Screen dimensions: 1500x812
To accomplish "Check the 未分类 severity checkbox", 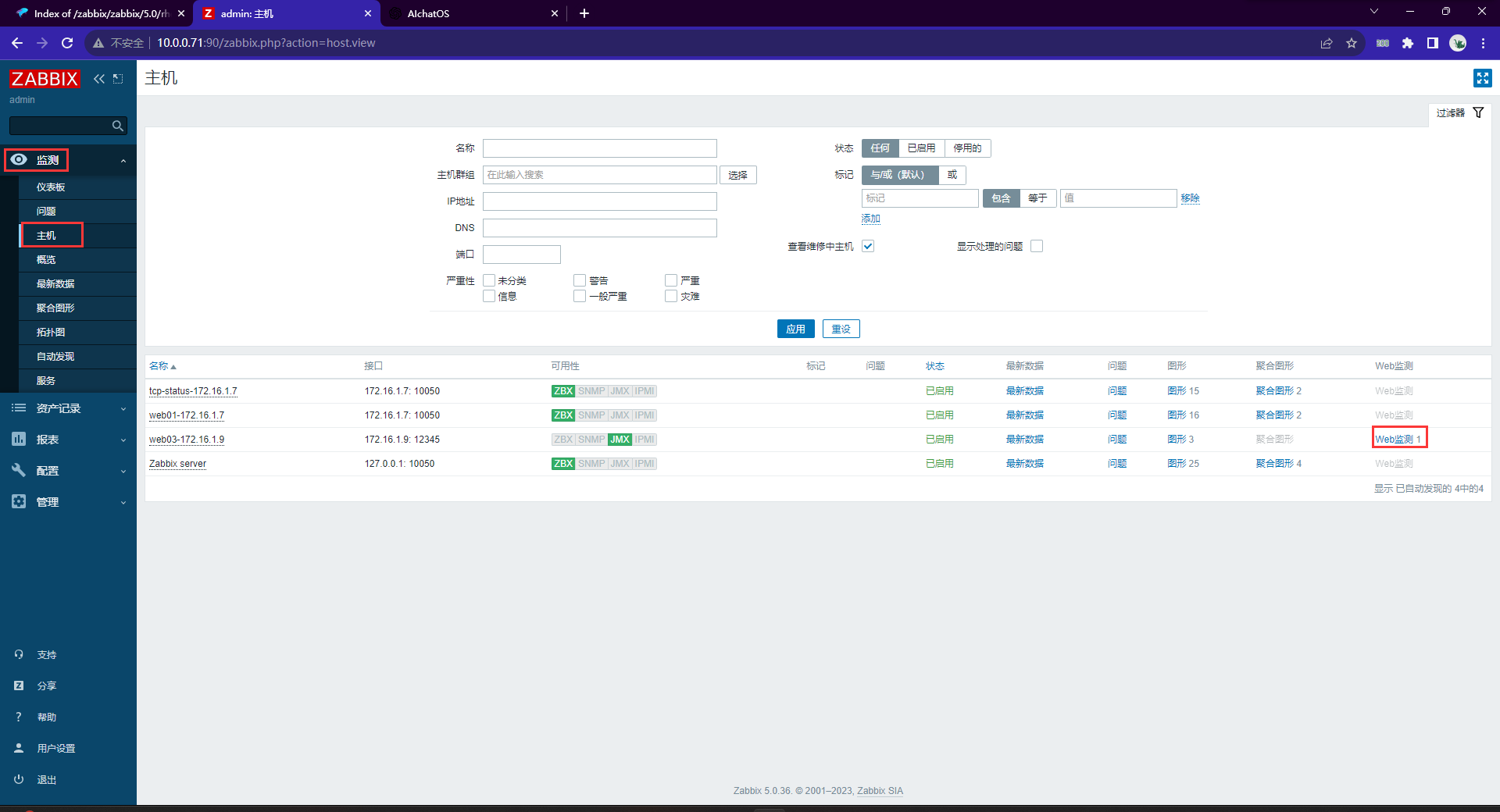I will coord(489,280).
